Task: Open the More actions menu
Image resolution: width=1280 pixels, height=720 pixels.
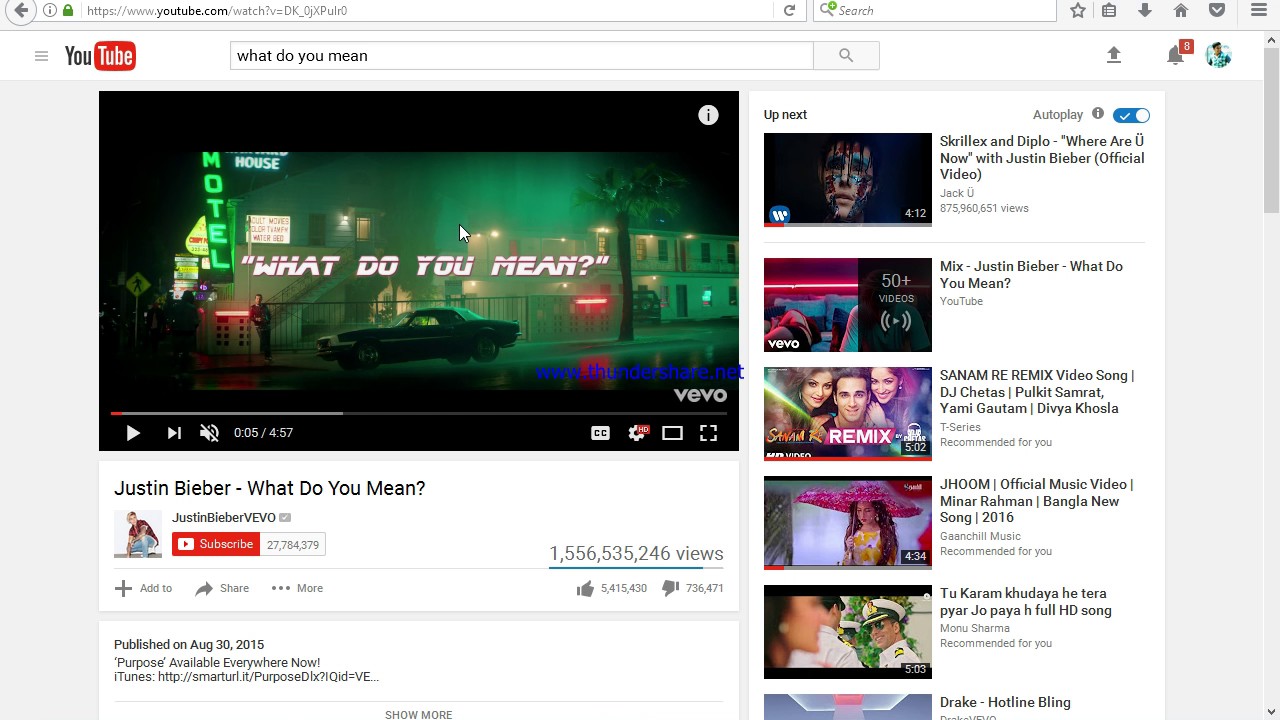Action: [297, 588]
